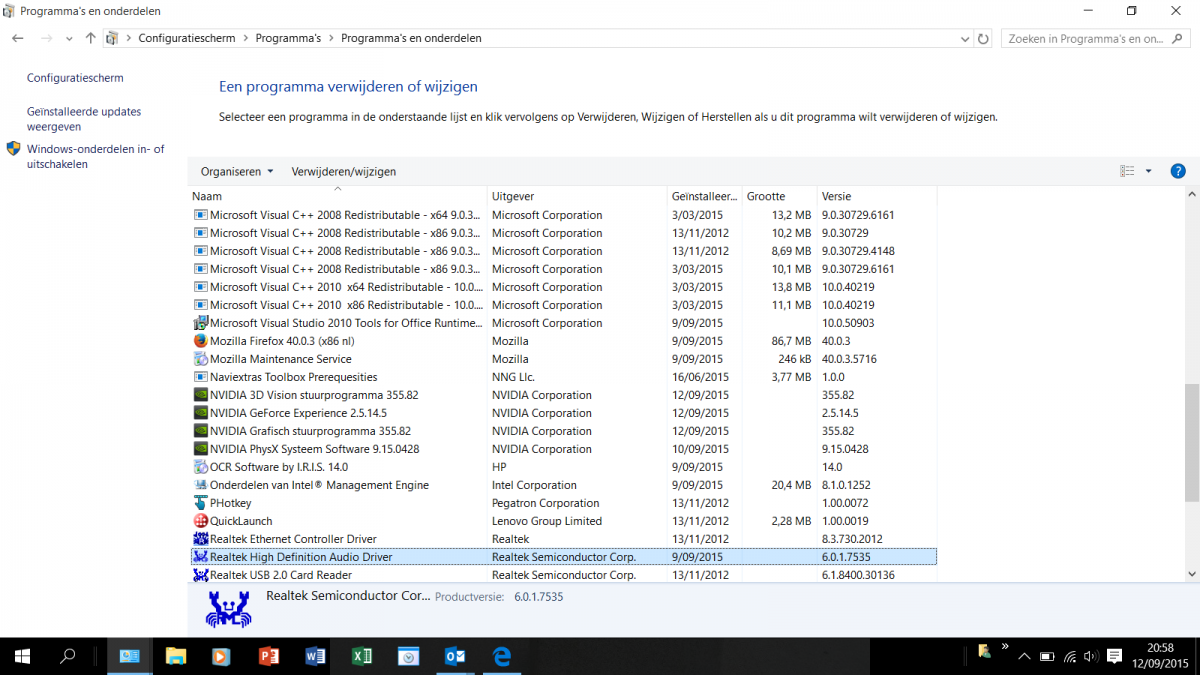The width and height of the screenshot is (1200, 675).
Task: Click the Pegatron Corporation publisher cell
Action: coord(546,503)
